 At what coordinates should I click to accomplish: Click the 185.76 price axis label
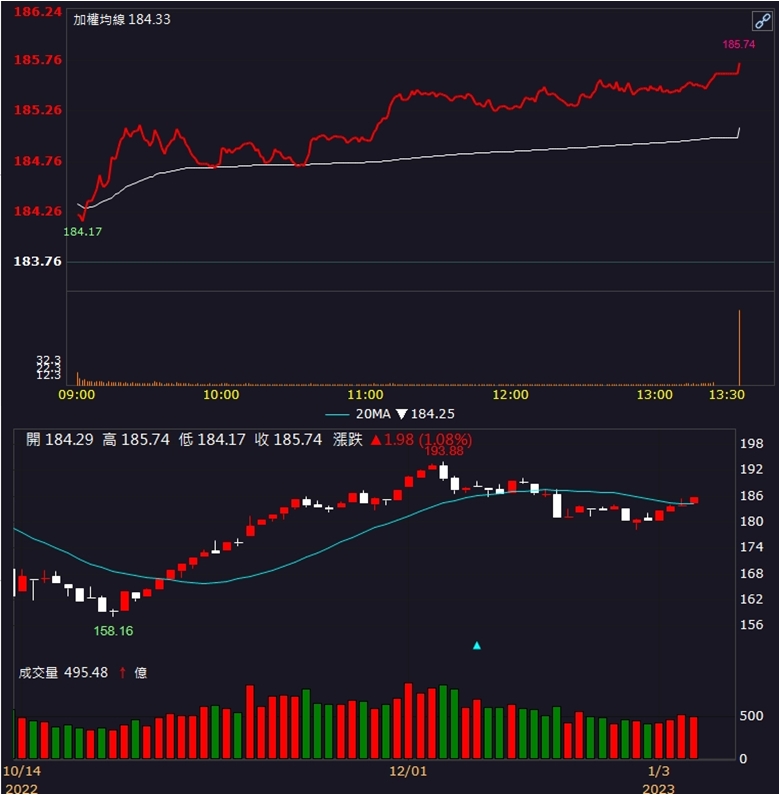(38, 60)
